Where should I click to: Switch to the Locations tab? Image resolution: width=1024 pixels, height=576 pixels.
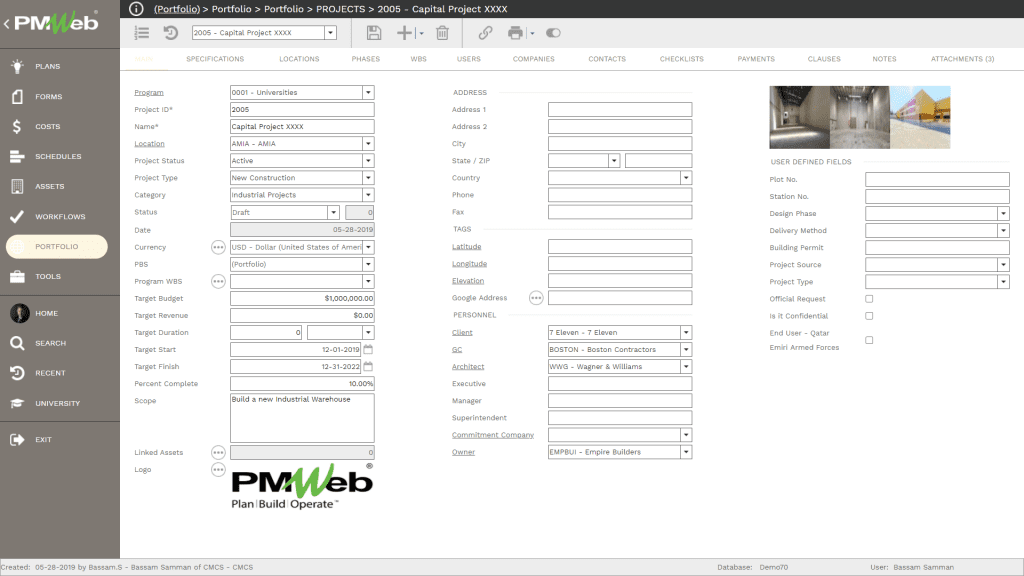(299, 59)
